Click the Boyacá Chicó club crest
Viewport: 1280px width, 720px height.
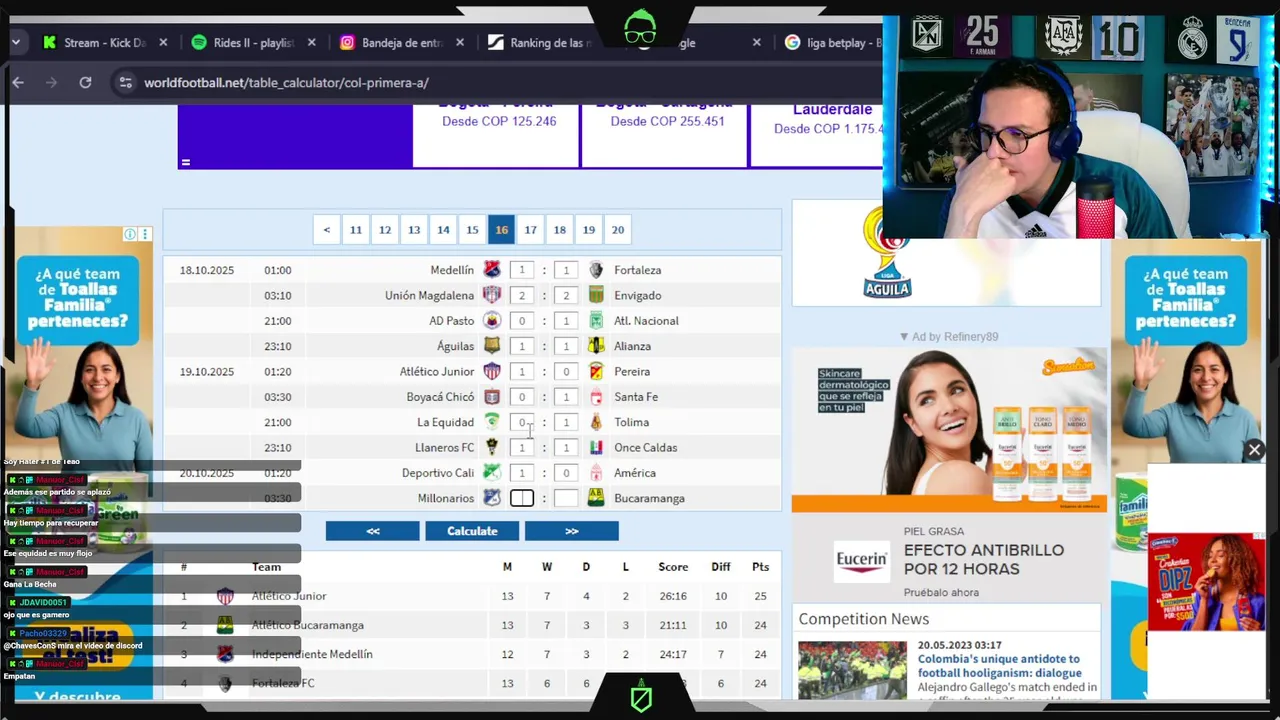point(491,397)
